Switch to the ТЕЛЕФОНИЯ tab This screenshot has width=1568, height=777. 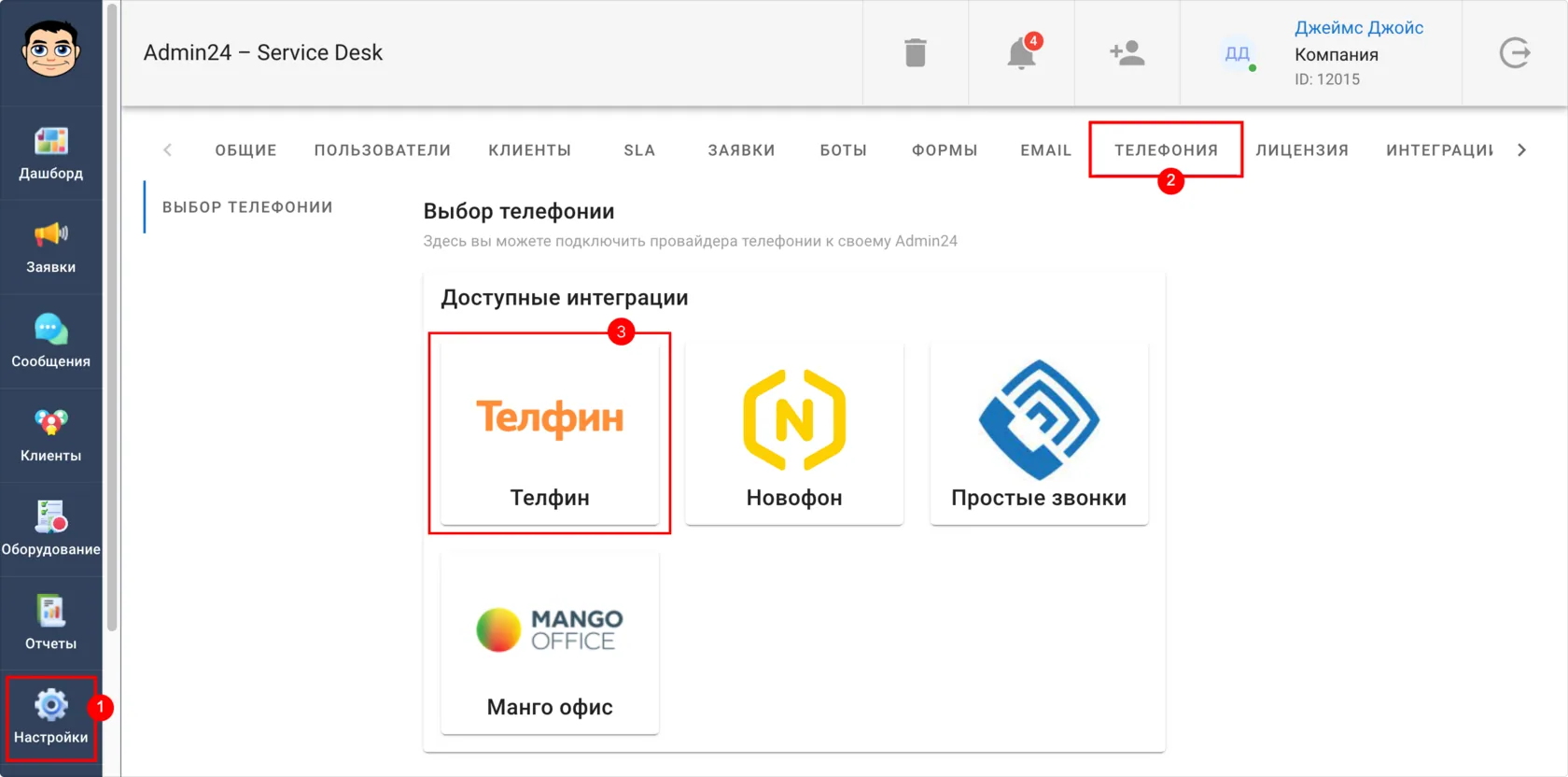[x=1166, y=150]
